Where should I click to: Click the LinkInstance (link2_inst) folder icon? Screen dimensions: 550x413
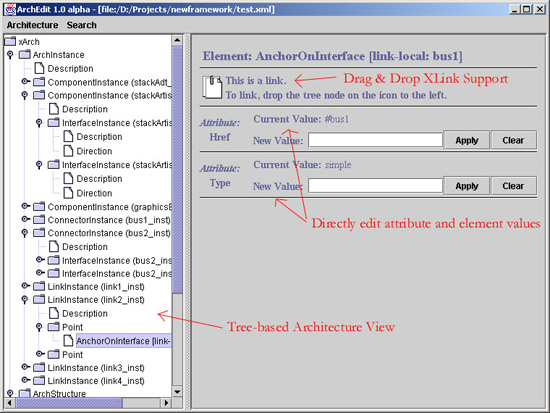[x=39, y=299]
